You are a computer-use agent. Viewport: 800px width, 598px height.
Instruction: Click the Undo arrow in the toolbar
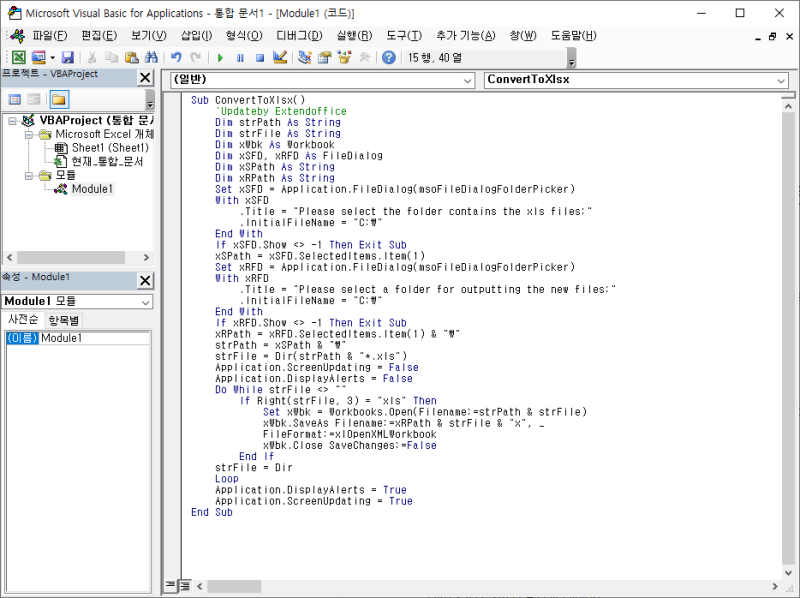click(176, 58)
